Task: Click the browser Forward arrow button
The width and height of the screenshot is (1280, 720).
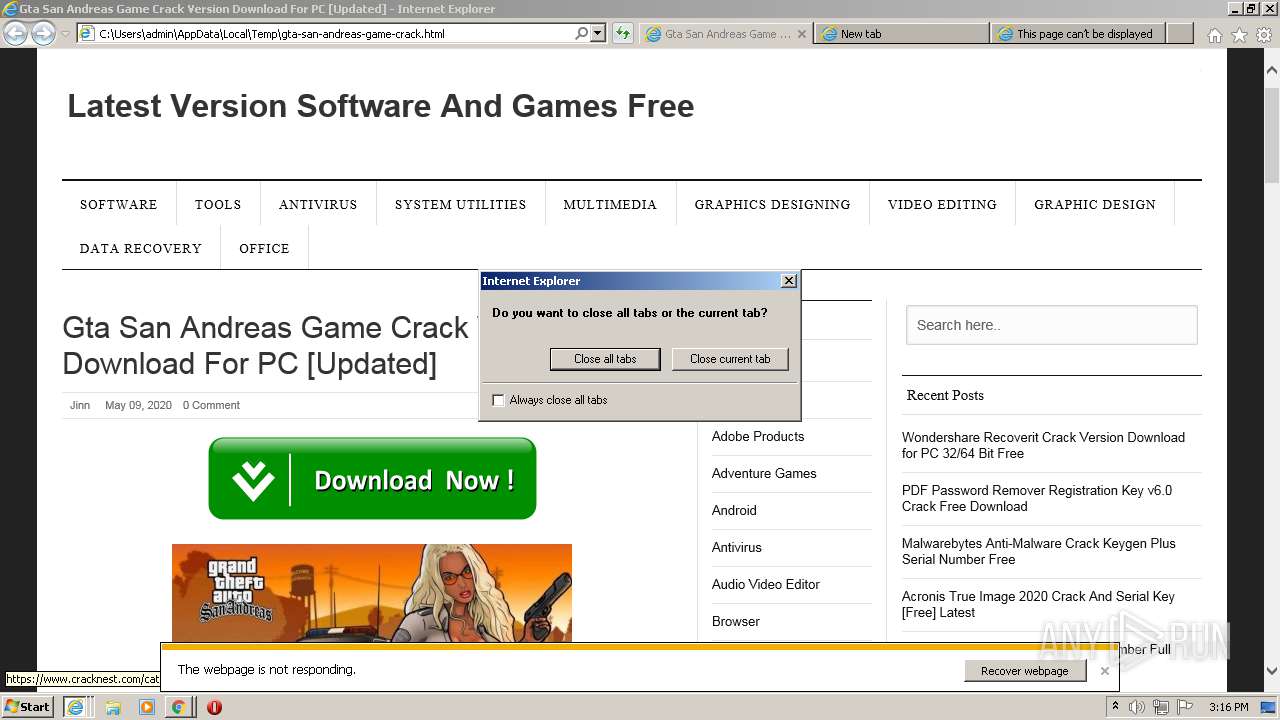Action: click(43, 33)
